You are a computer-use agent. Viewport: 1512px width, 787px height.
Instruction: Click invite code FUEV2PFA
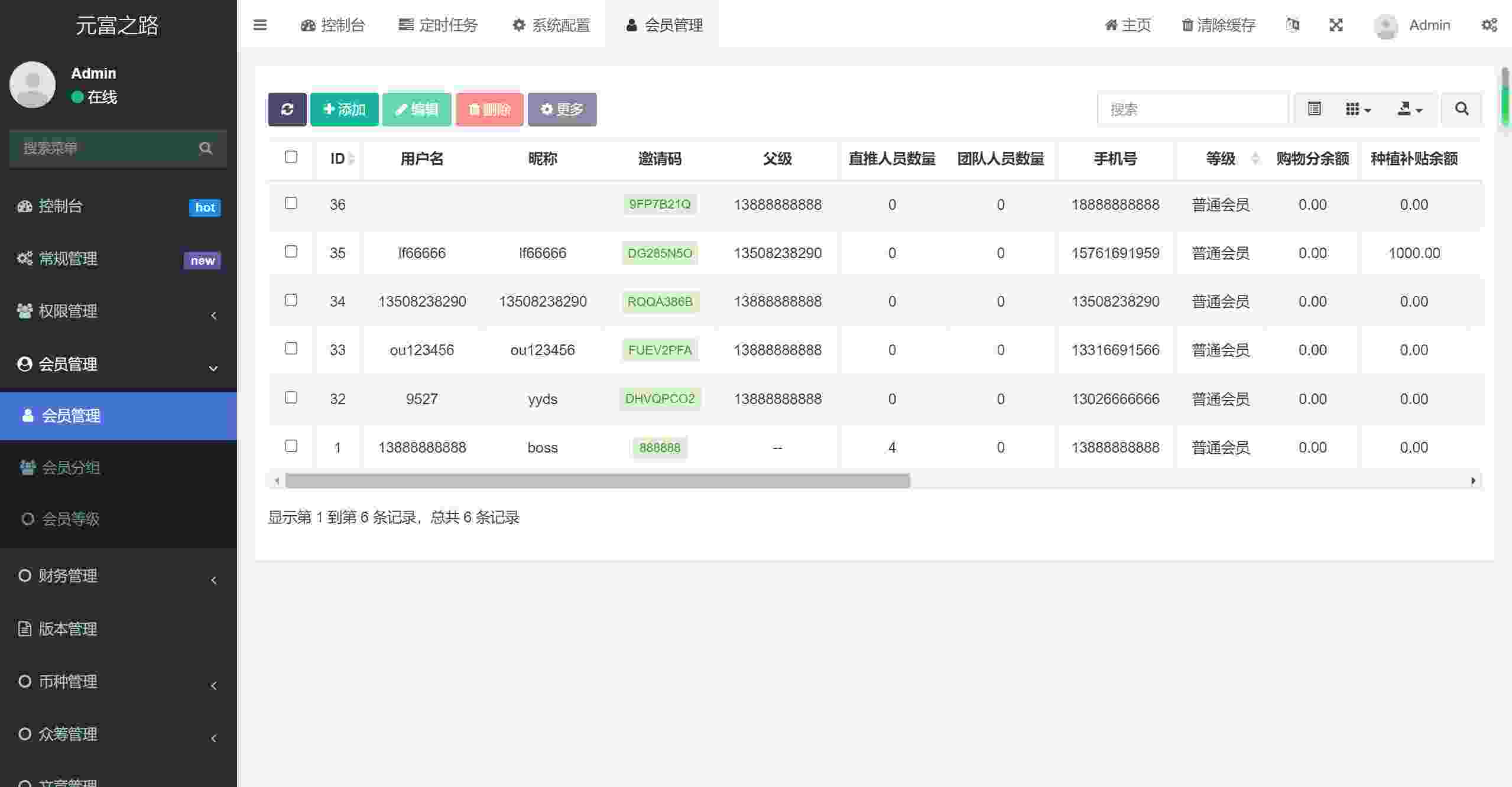(x=660, y=350)
